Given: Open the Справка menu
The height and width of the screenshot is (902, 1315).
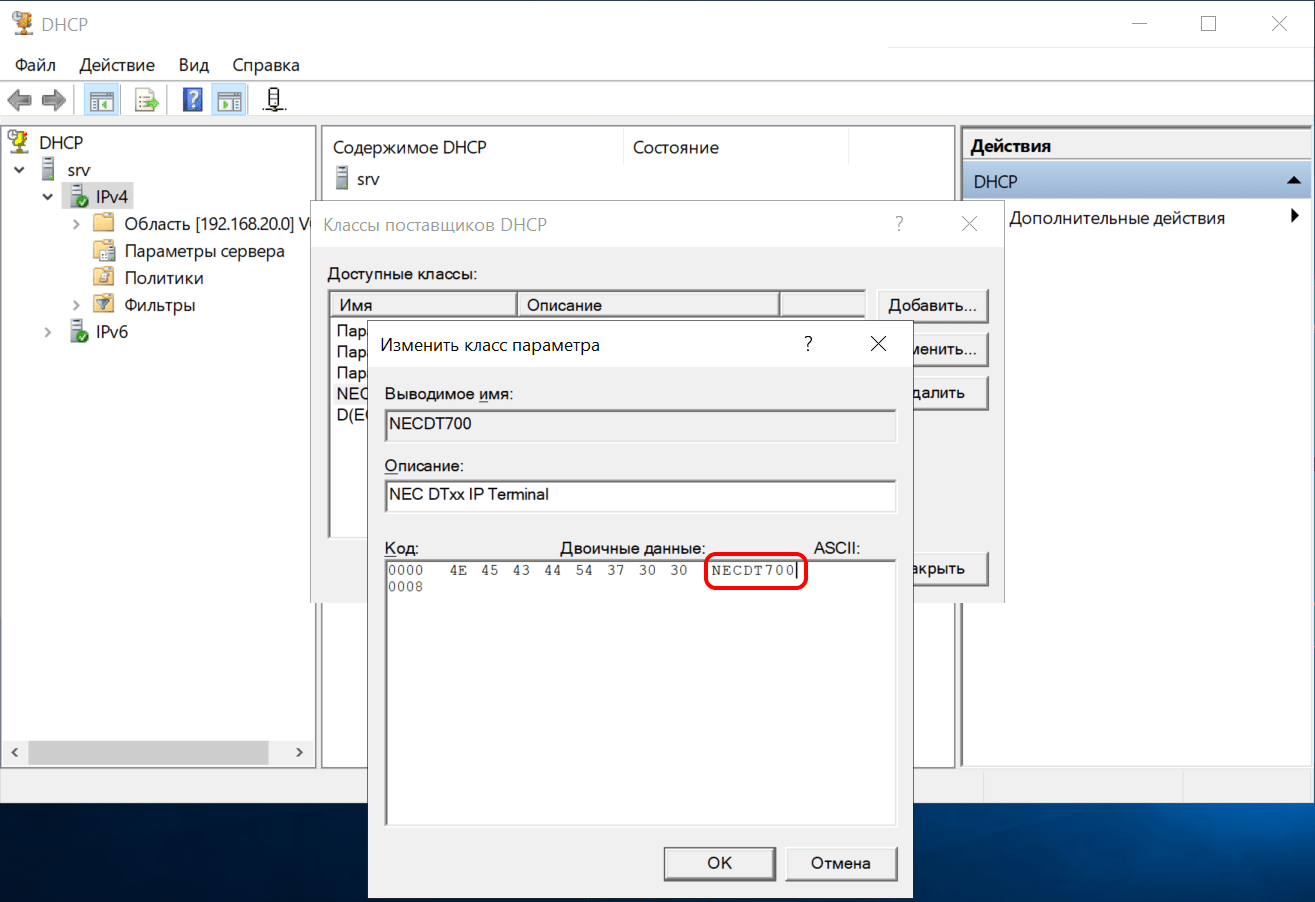Looking at the screenshot, I should [x=265, y=65].
